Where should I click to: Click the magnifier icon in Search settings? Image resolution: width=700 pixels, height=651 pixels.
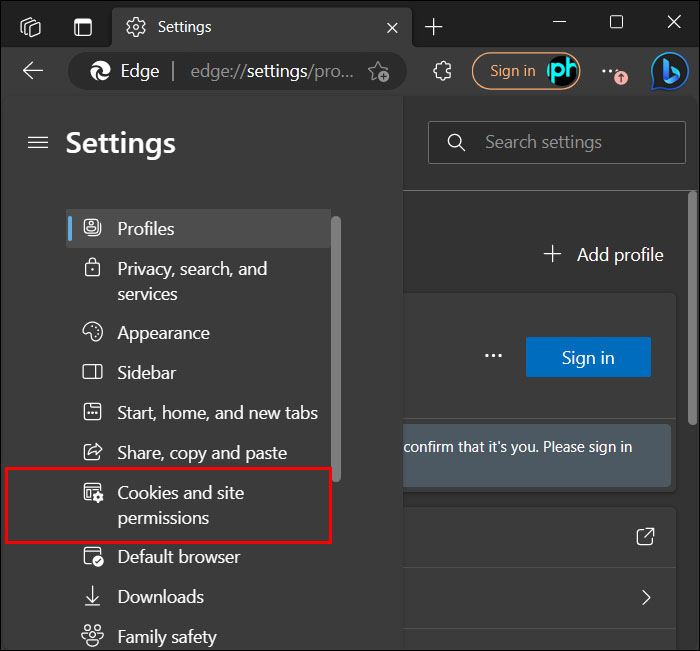[x=456, y=142]
